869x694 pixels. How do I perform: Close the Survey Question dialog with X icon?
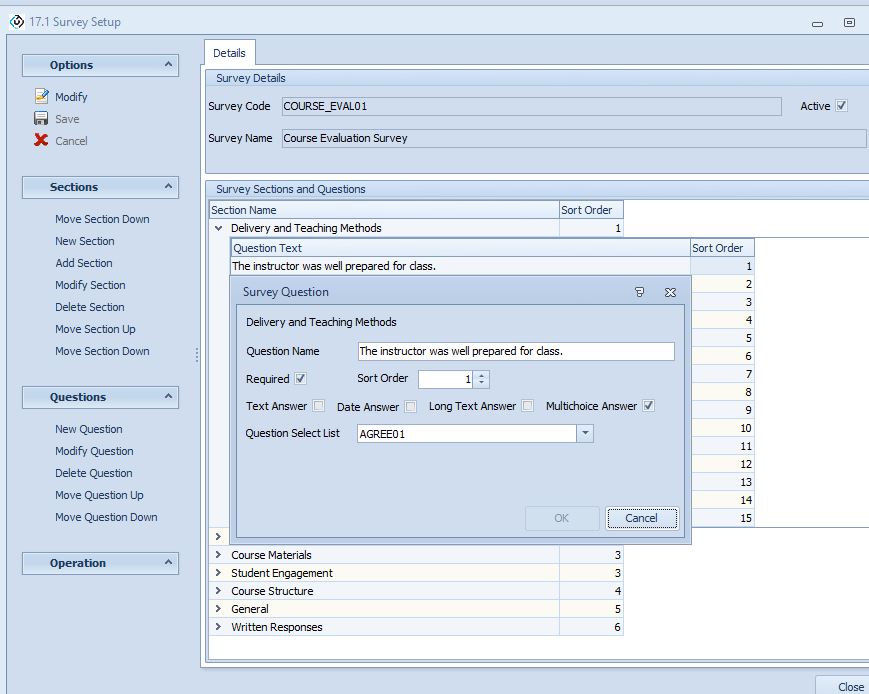click(x=670, y=293)
